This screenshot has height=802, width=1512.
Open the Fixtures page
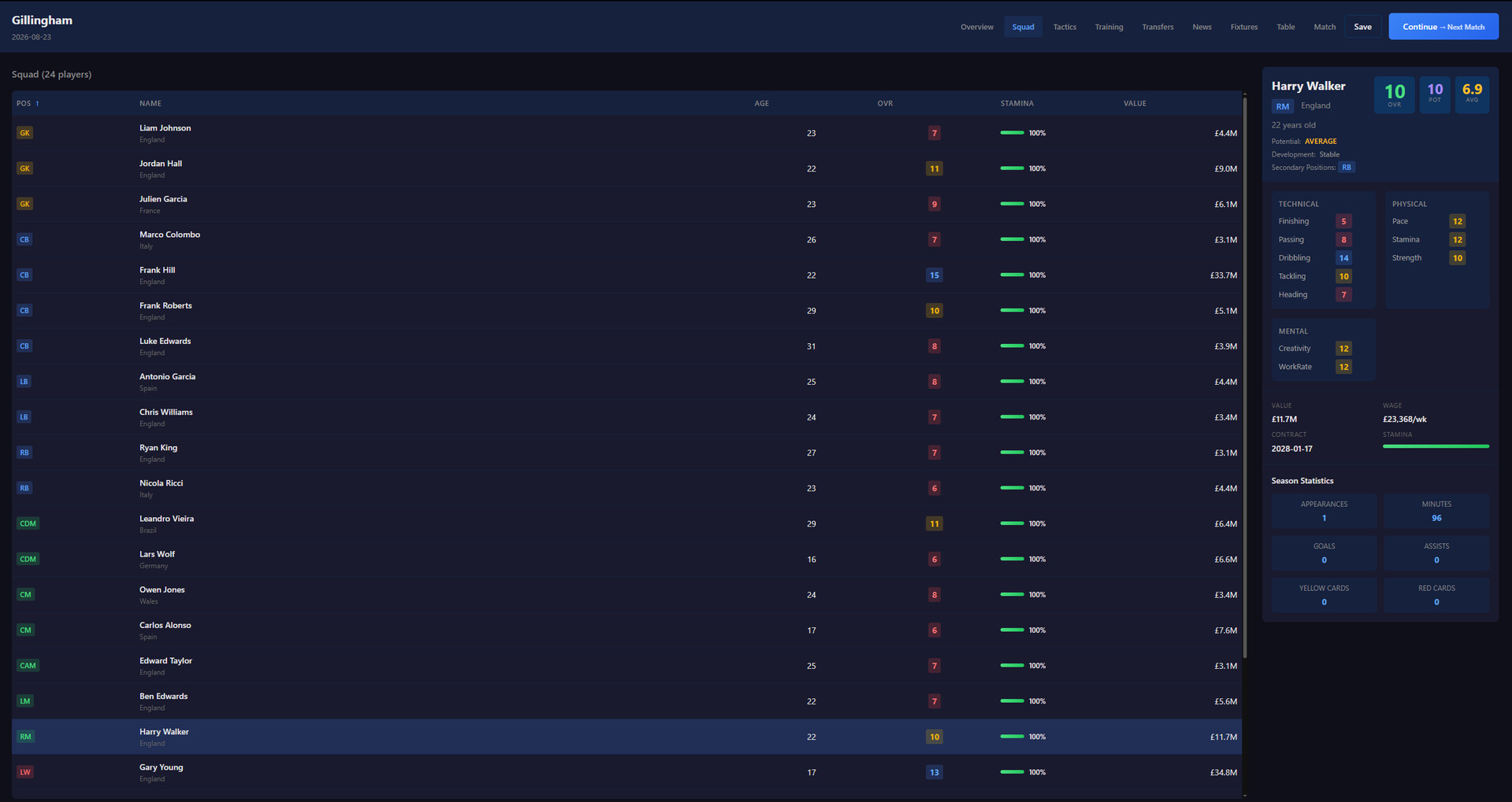(x=1244, y=26)
